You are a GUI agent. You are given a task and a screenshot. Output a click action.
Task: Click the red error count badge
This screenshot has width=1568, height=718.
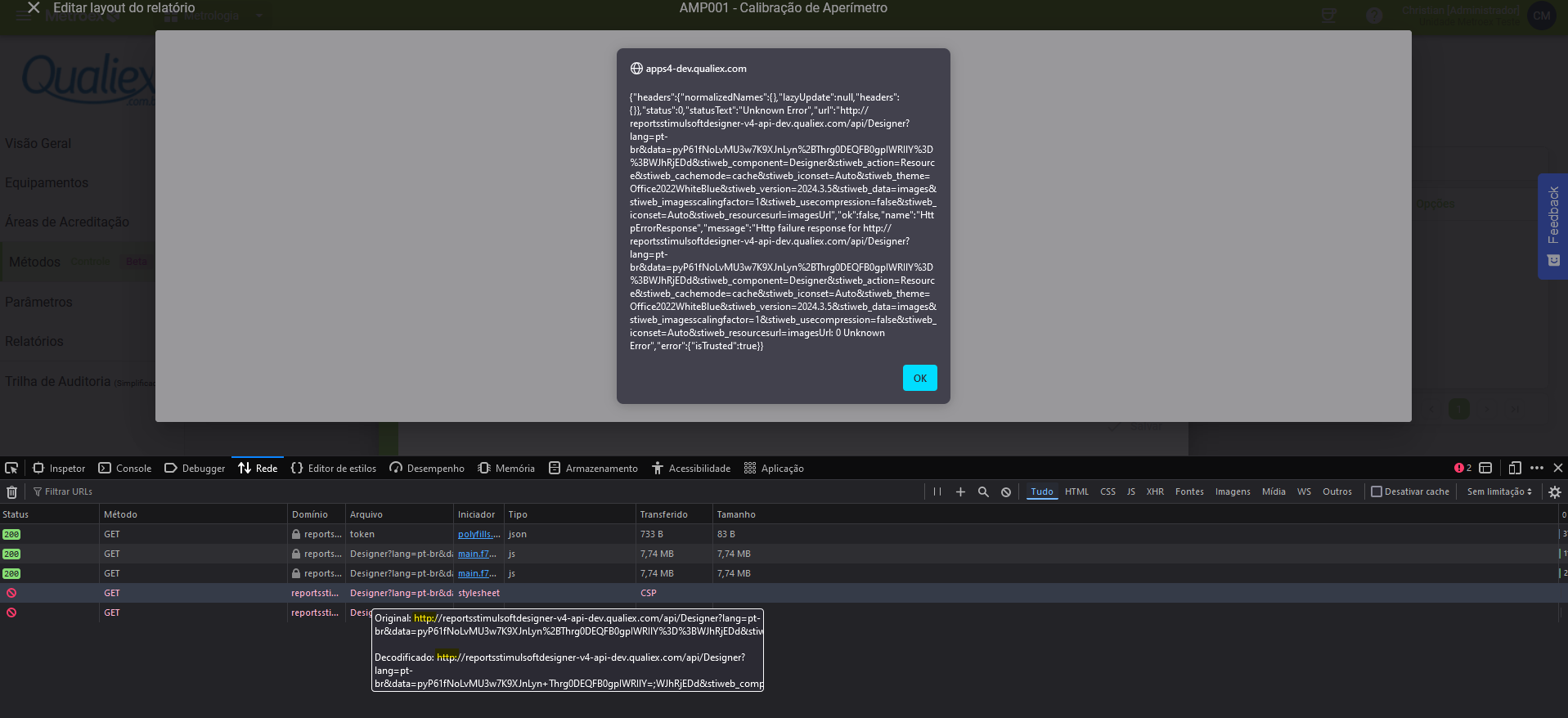(1462, 469)
